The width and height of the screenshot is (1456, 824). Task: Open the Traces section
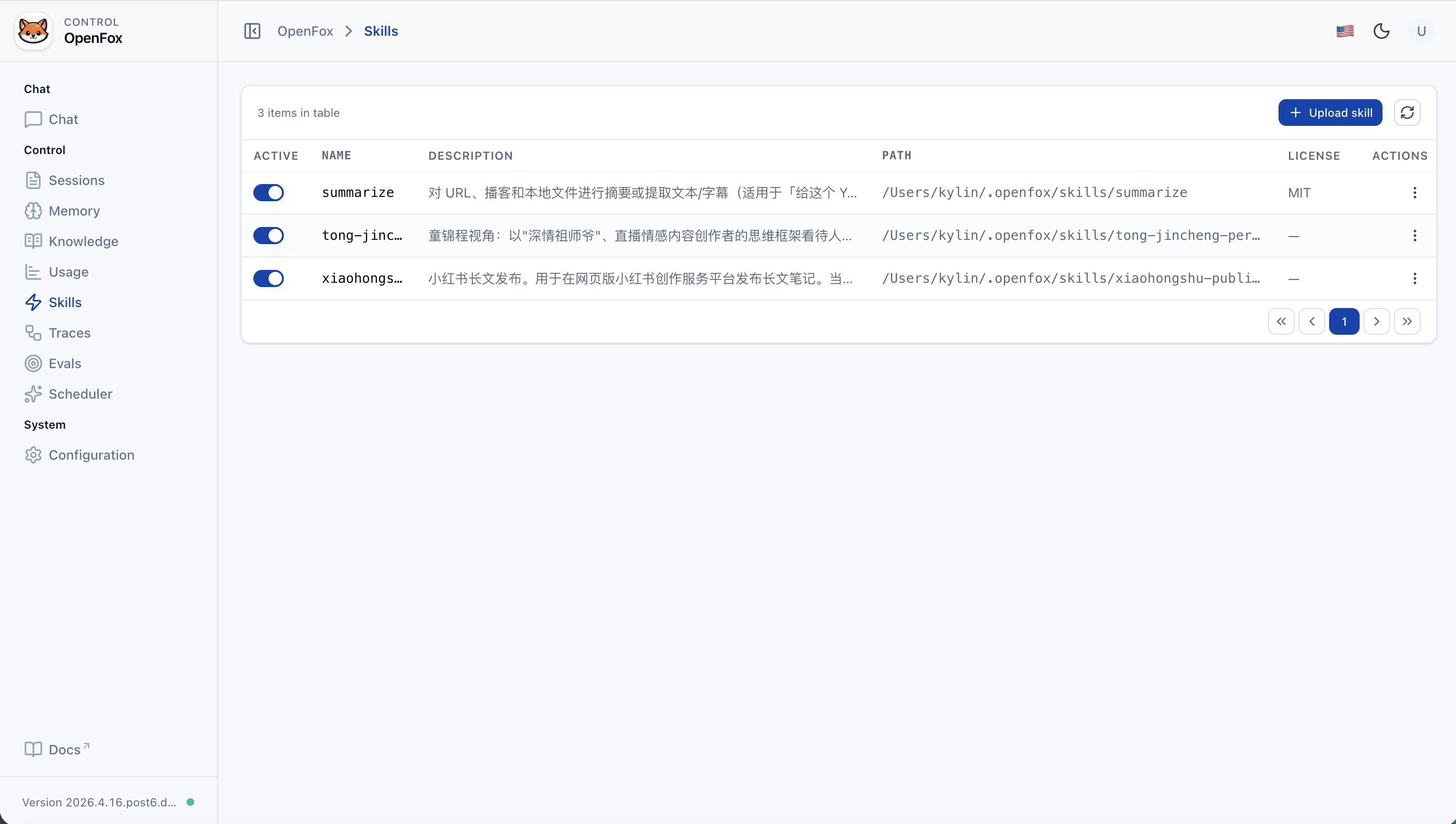click(x=69, y=332)
